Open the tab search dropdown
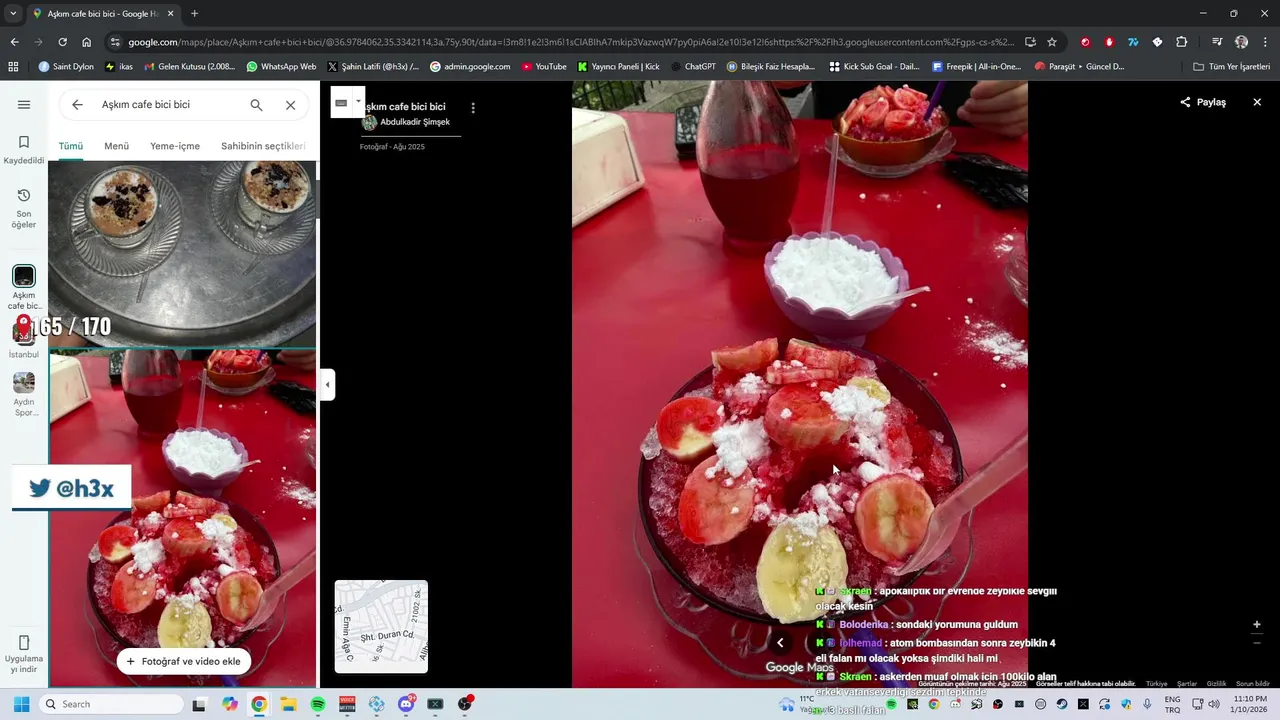 click(12, 14)
